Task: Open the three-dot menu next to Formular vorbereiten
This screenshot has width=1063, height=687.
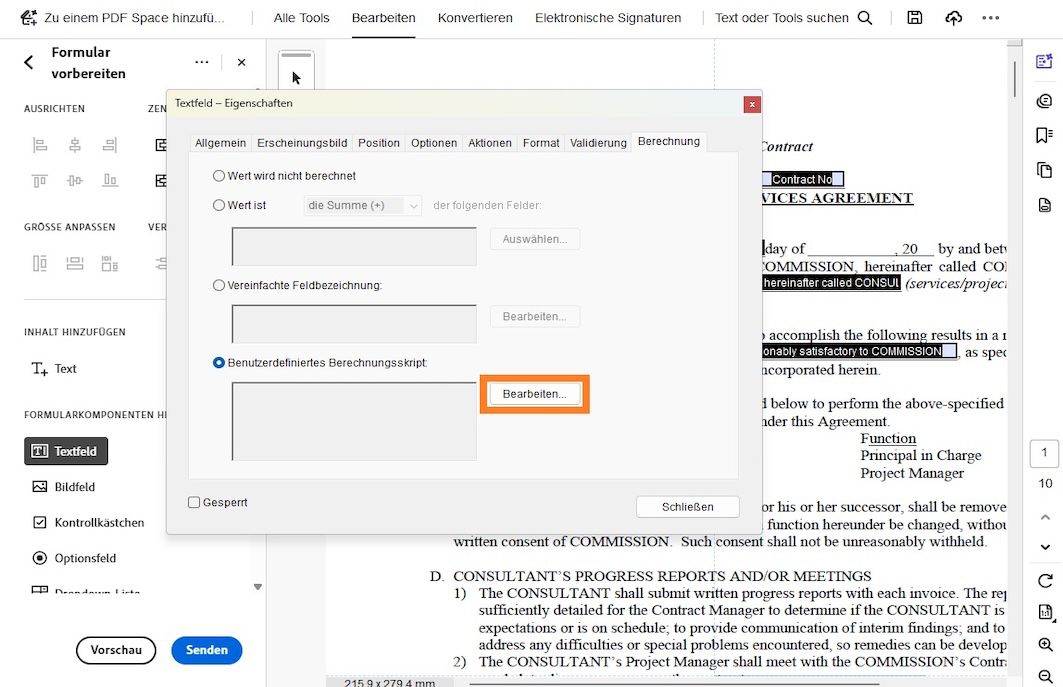Action: [x=201, y=62]
